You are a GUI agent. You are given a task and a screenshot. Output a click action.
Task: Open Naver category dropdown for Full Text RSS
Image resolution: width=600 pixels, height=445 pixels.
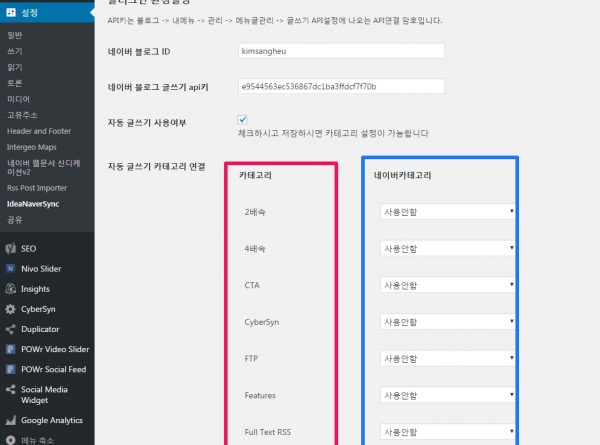click(447, 432)
